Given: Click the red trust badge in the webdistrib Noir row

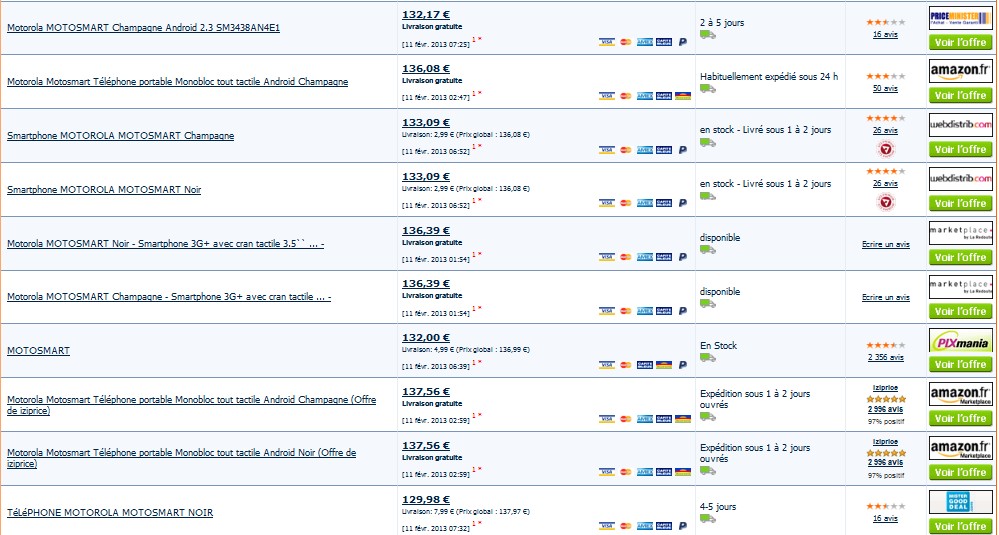Looking at the screenshot, I should 886,203.
